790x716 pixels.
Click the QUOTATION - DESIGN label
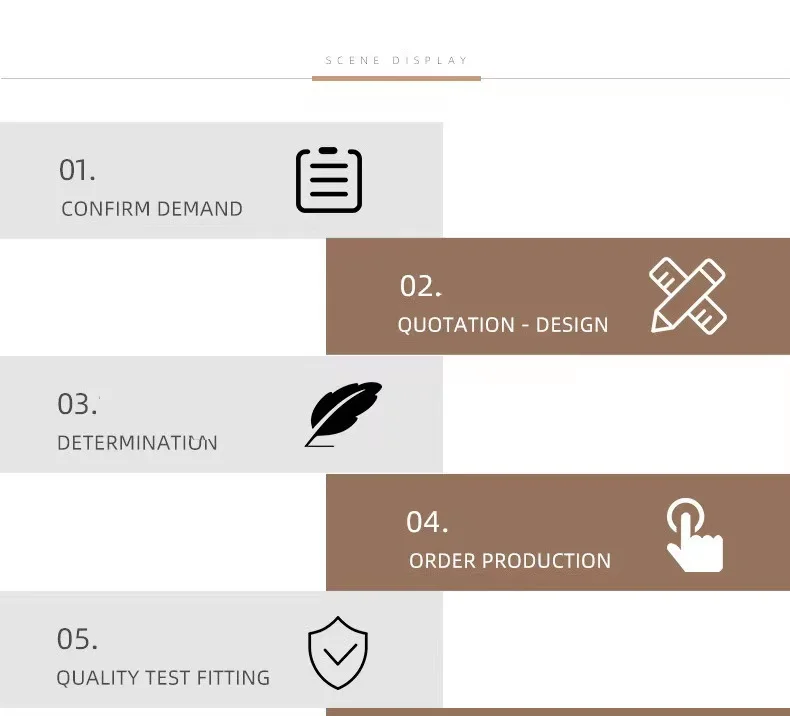click(503, 325)
